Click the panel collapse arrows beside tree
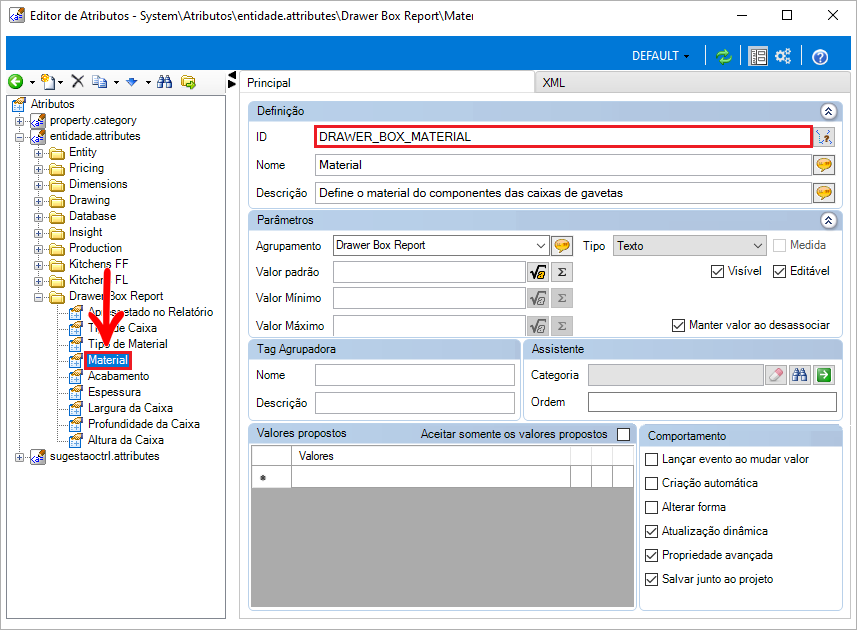The image size is (857, 630). click(x=232, y=80)
